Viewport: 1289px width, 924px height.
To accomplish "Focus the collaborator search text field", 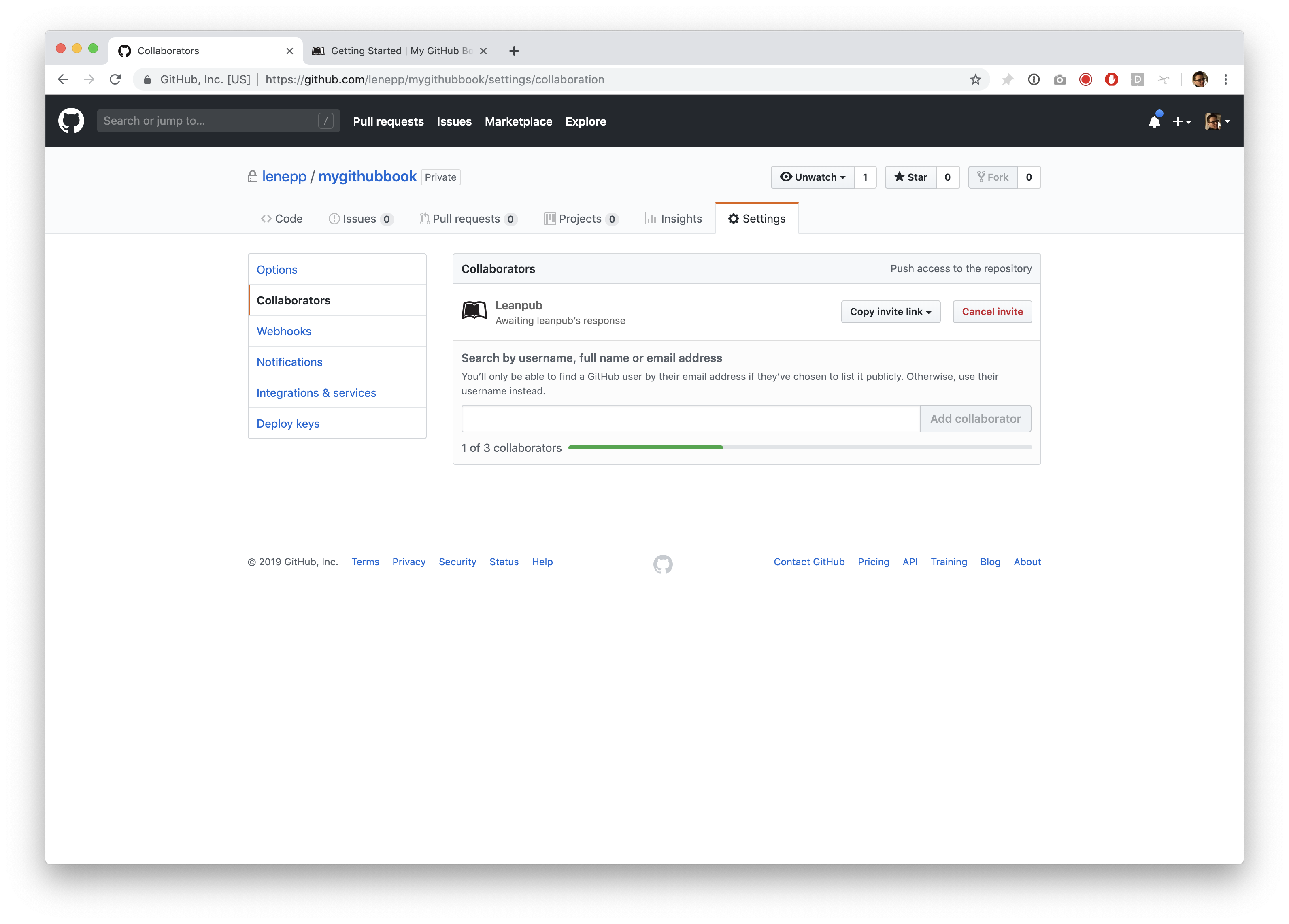I will point(690,419).
